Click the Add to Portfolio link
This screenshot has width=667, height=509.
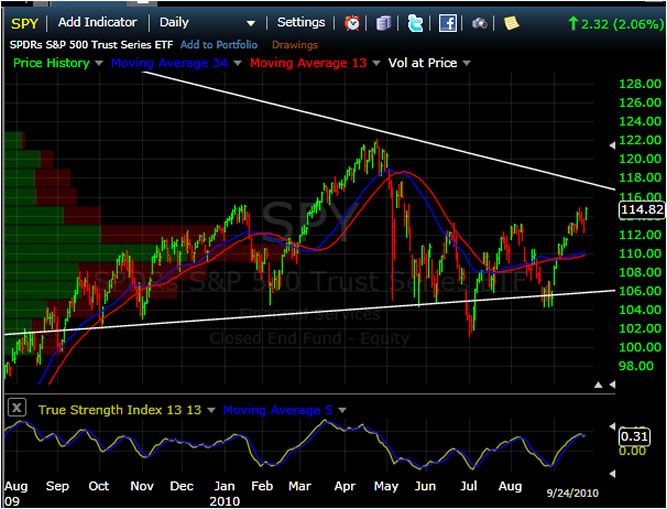(x=218, y=44)
